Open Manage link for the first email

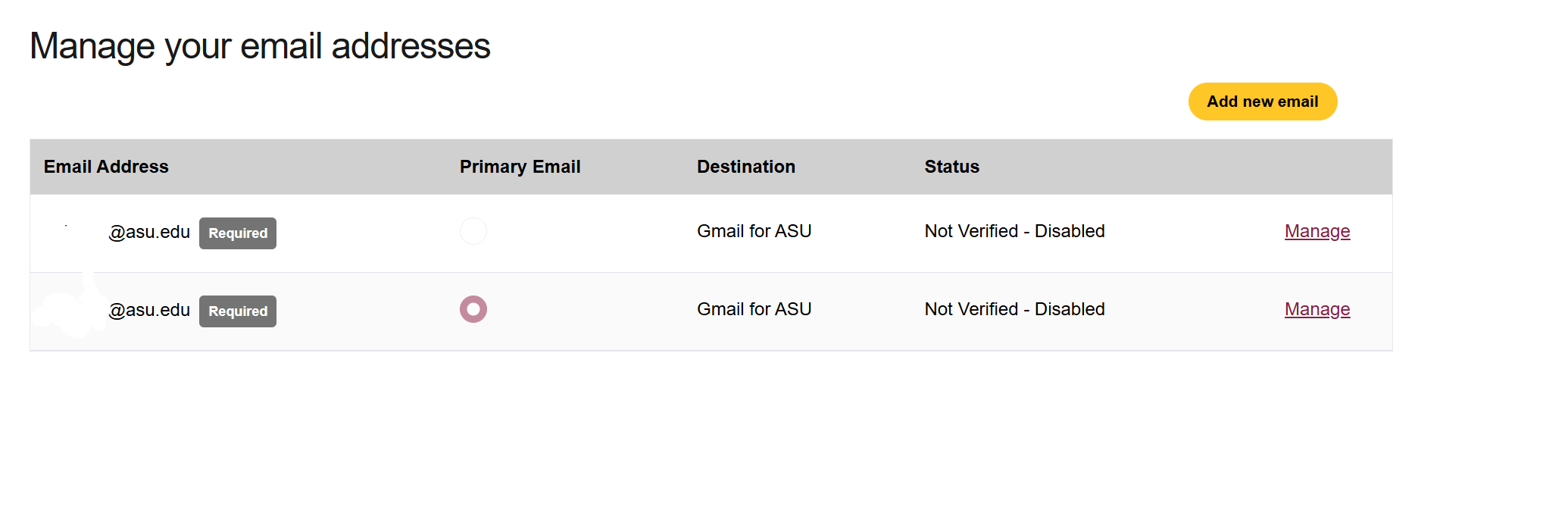(1317, 231)
